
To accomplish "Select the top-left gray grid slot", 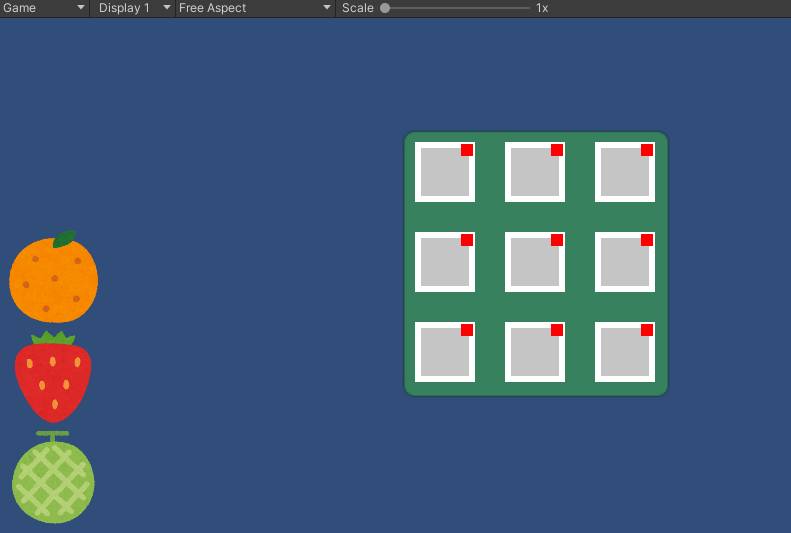I will pos(443,174).
